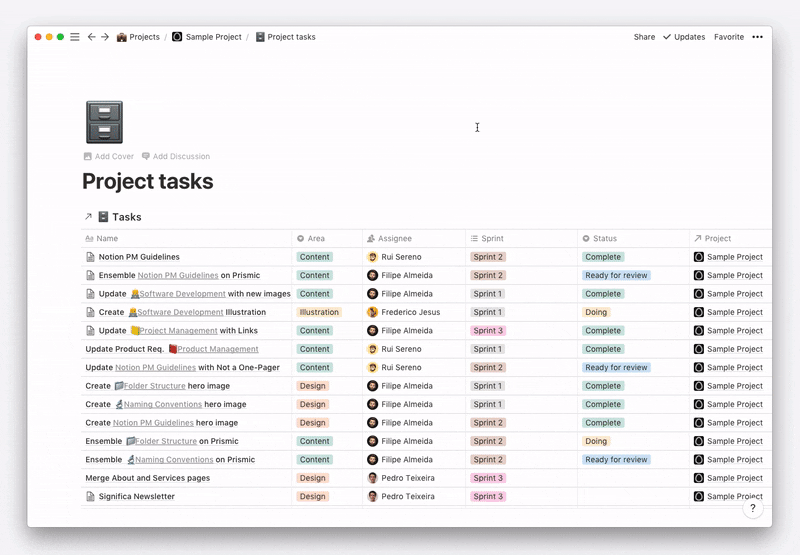Image resolution: width=800 pixels, height=555 pixels.
Task: Click the page icon of Notion PM Guidelines row
Action: tap(90, 257)
